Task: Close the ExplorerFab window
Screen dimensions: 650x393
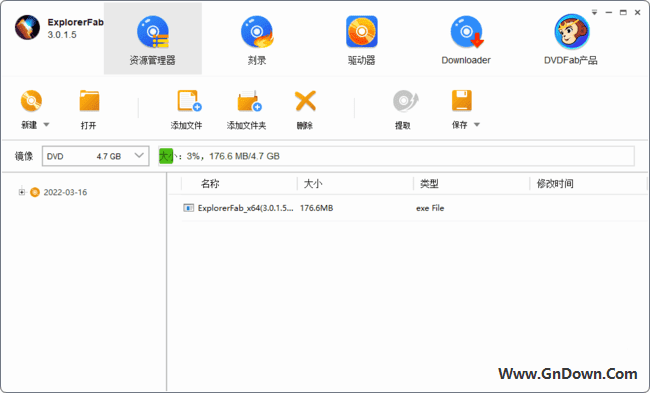Action: (638, 12)
